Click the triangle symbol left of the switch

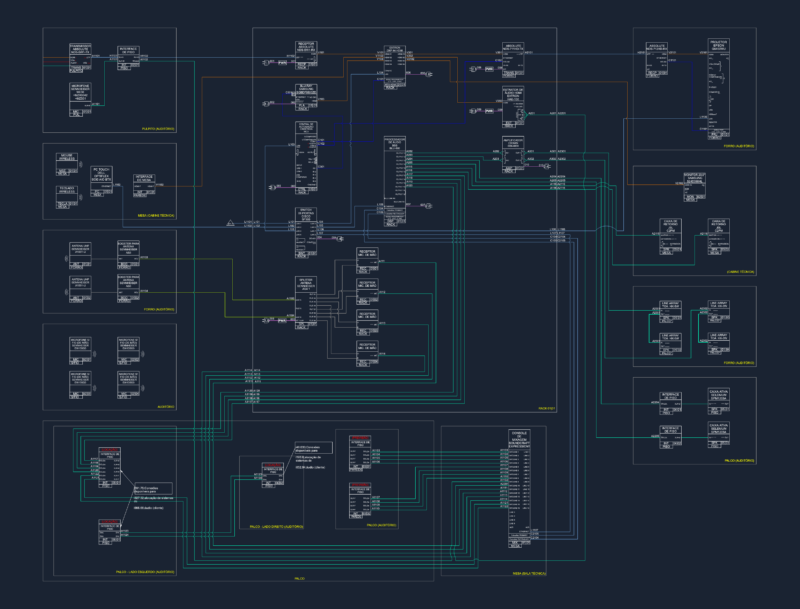(230, 223)
